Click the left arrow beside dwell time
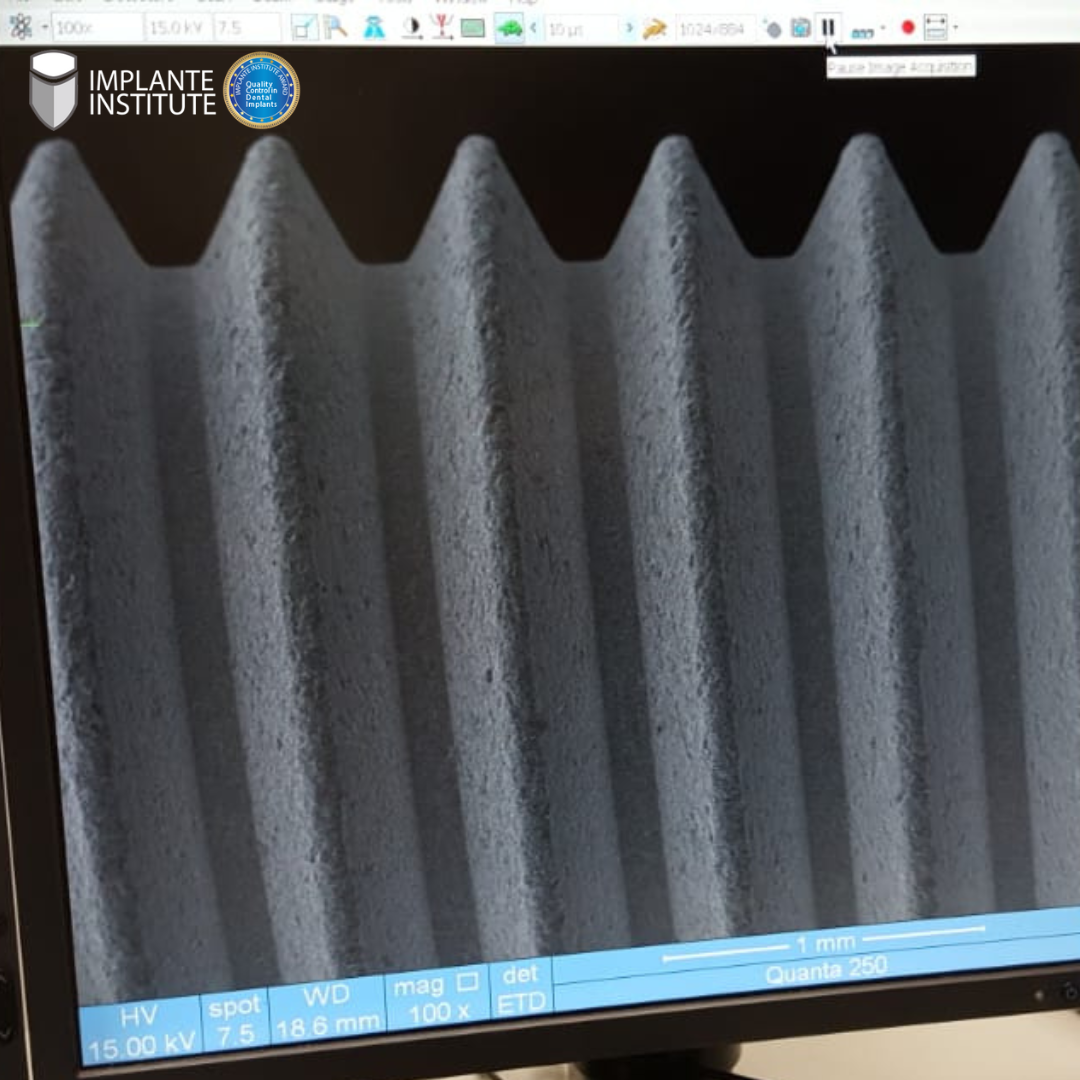 tap(532, 28)
